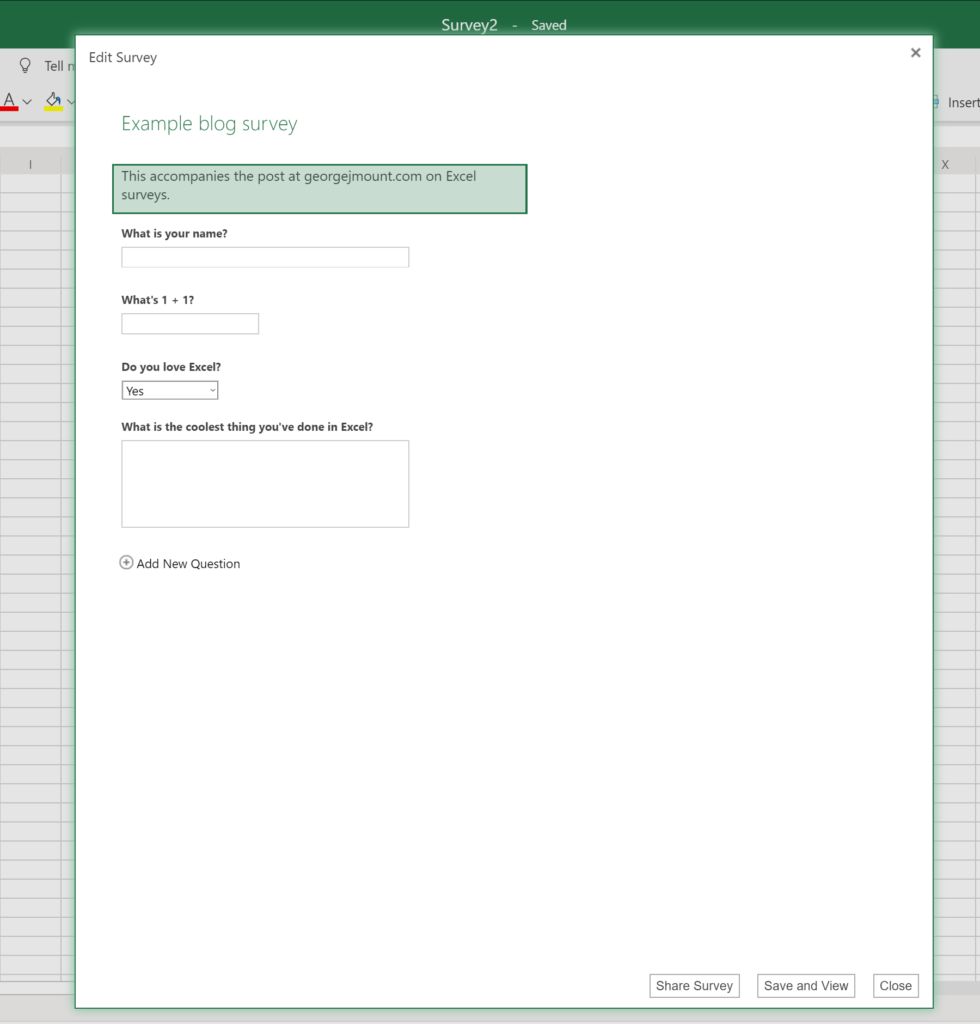Apply the yellow fill color bucket icon
Viewport: 980px width, 1024px height.
coord(53,101)
